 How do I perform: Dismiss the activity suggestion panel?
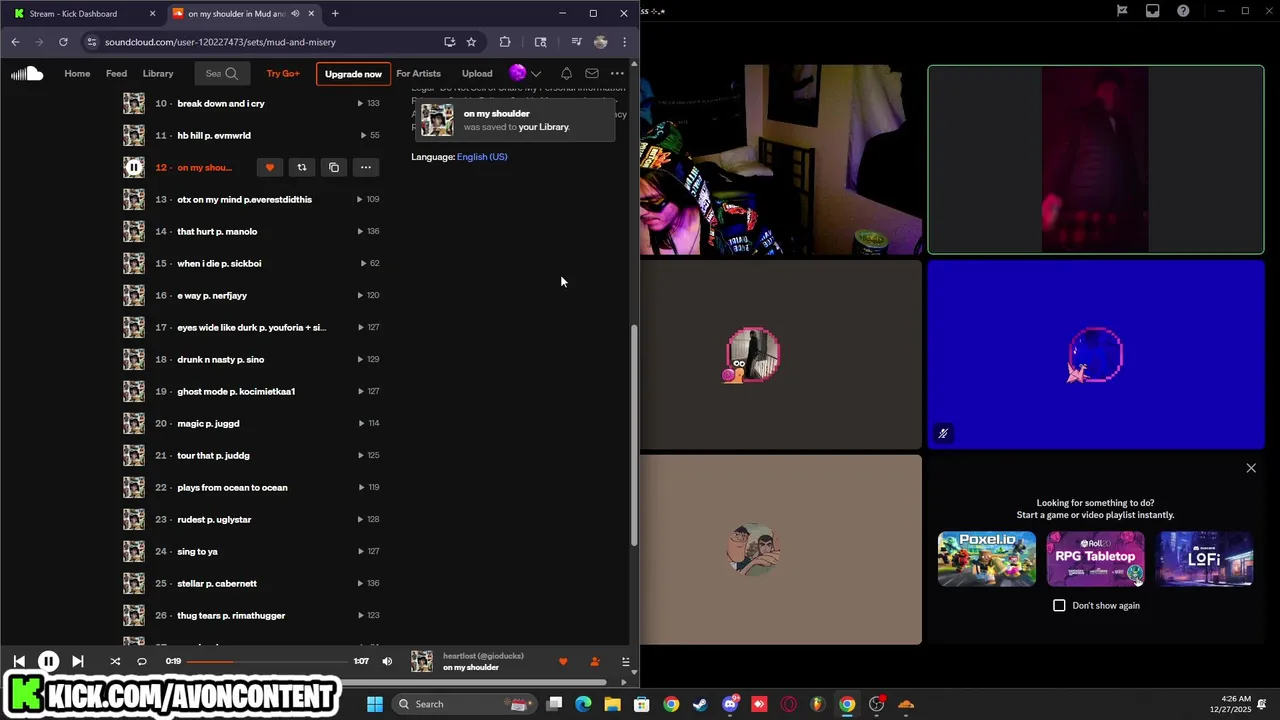[x=1251, y=468]
